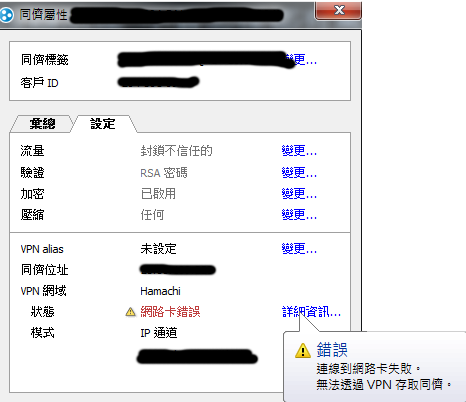Click the 連線到網路卡失敗 balloon message
The image size is (466, 402).
[x=368, y=369]
